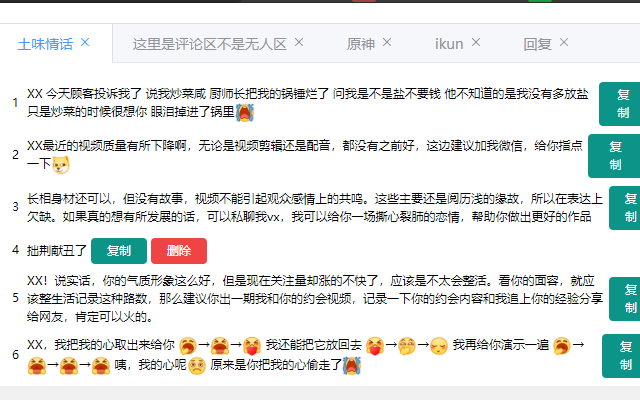Screen dimensions: 640x400
Task: Select the ikun tab
Action: click(449, 44)
